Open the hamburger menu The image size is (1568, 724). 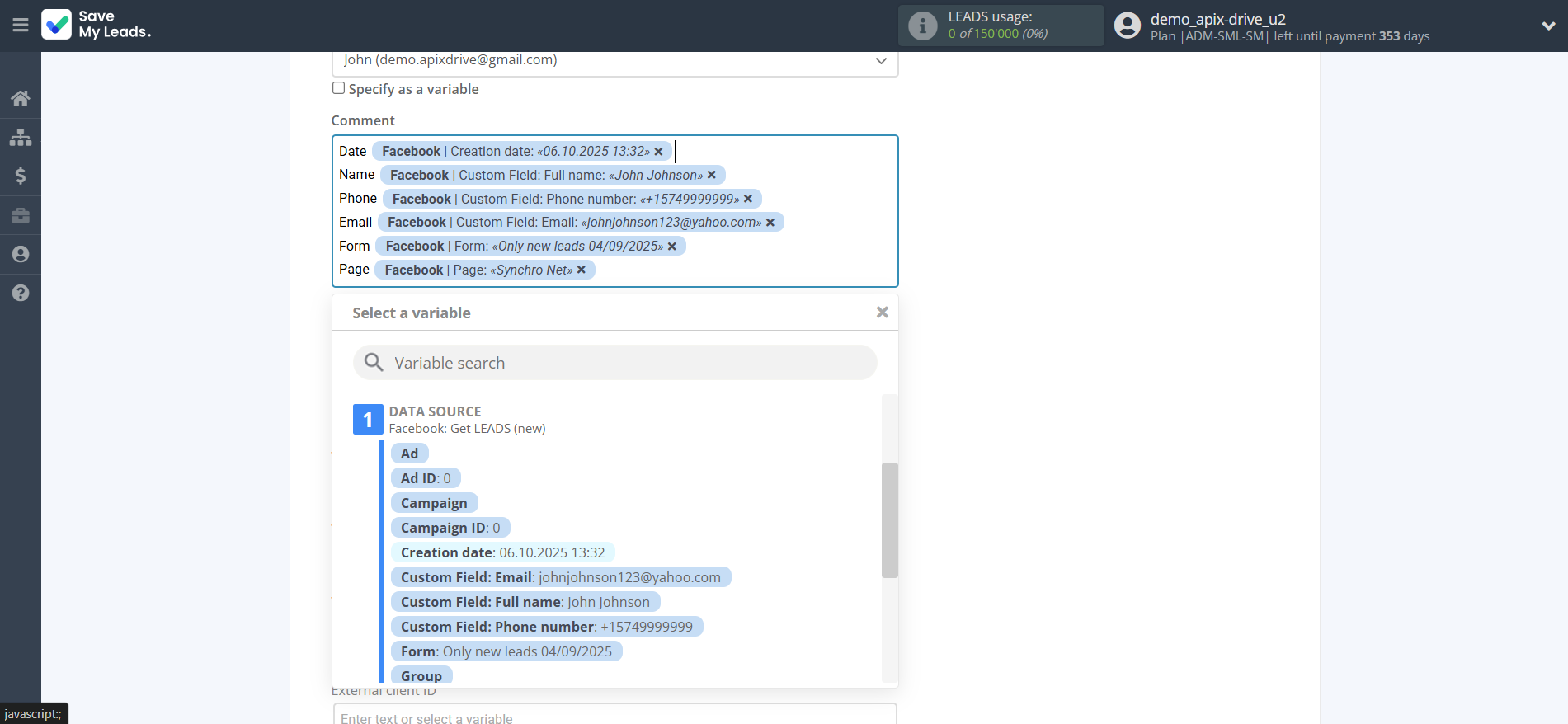point(21,26)
